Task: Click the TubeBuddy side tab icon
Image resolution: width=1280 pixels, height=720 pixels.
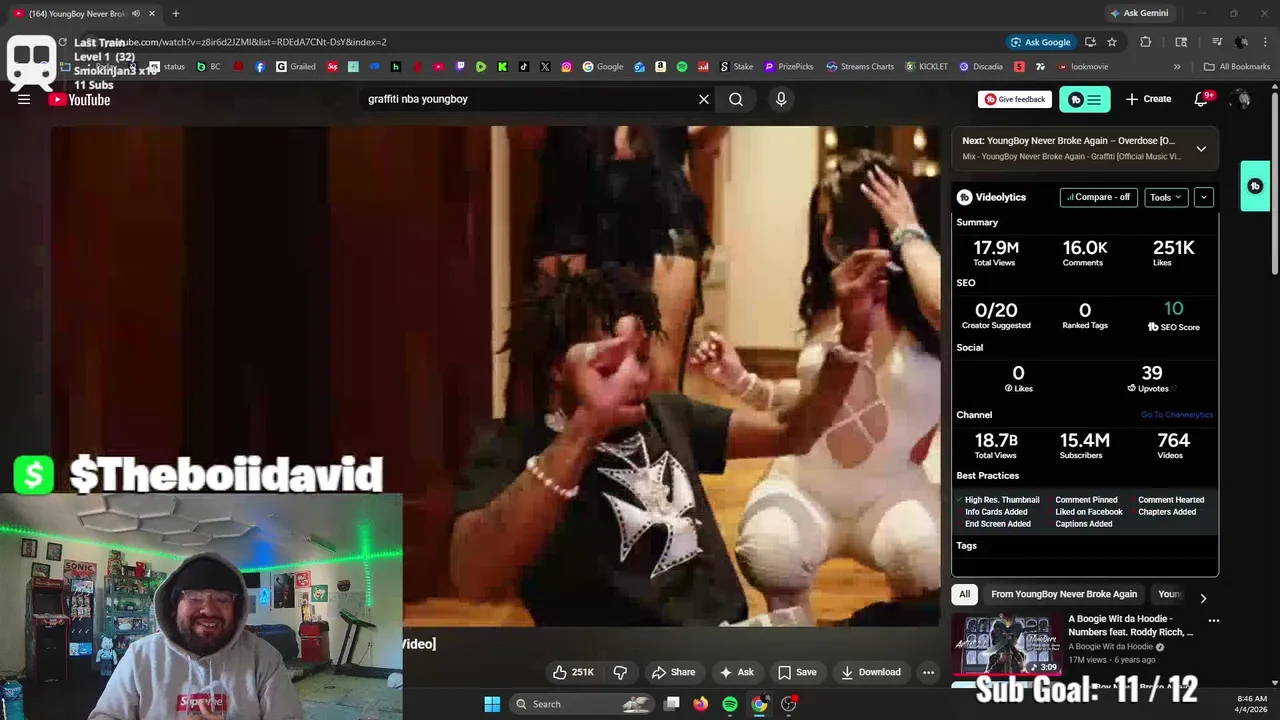Action: [x=1255, y=186]
